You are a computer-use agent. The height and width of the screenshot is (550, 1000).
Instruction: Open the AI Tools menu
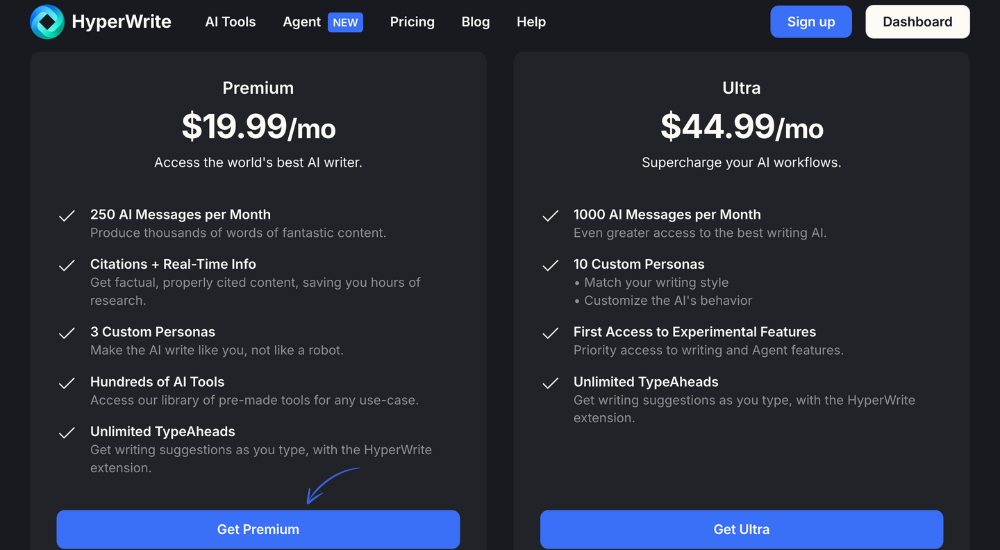pyautogui.click(x=230, y=22)
